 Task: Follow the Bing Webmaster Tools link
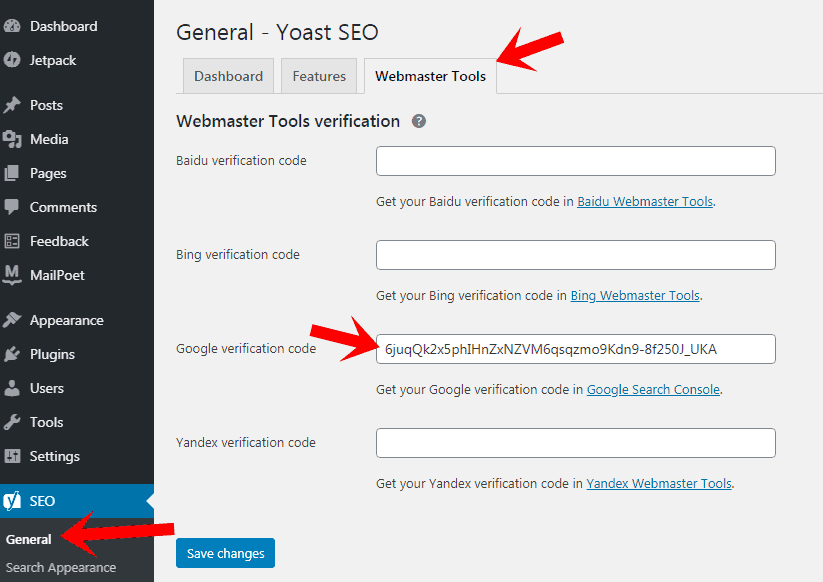[635, 296]
